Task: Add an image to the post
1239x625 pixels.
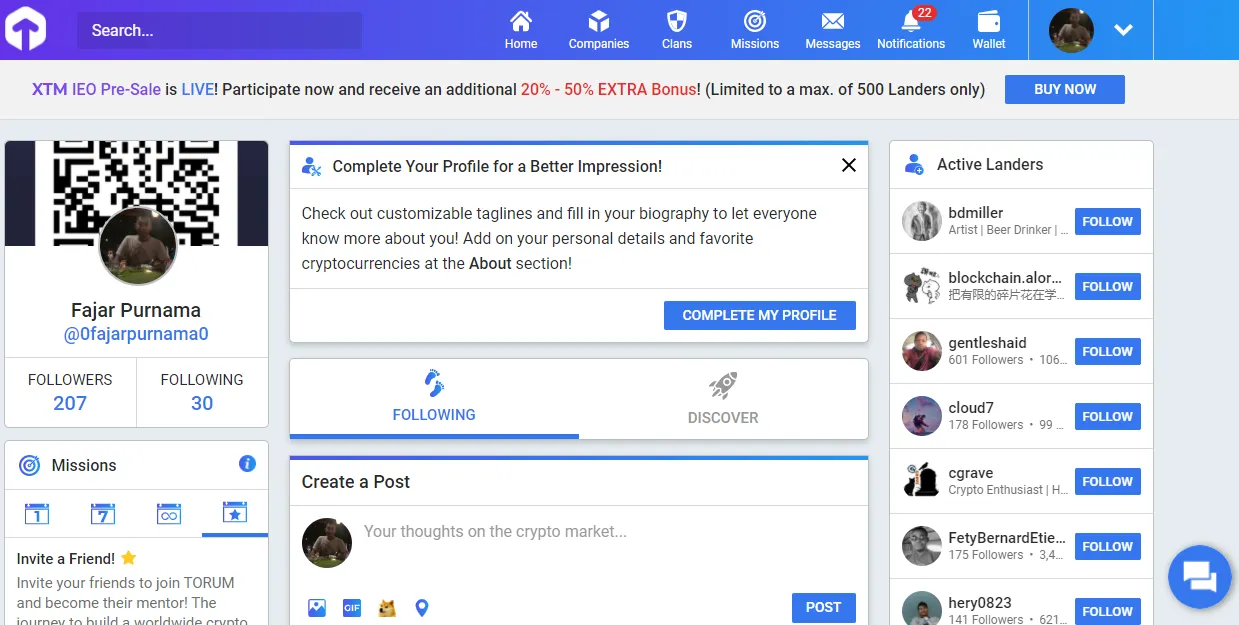Action: point(317,607)
